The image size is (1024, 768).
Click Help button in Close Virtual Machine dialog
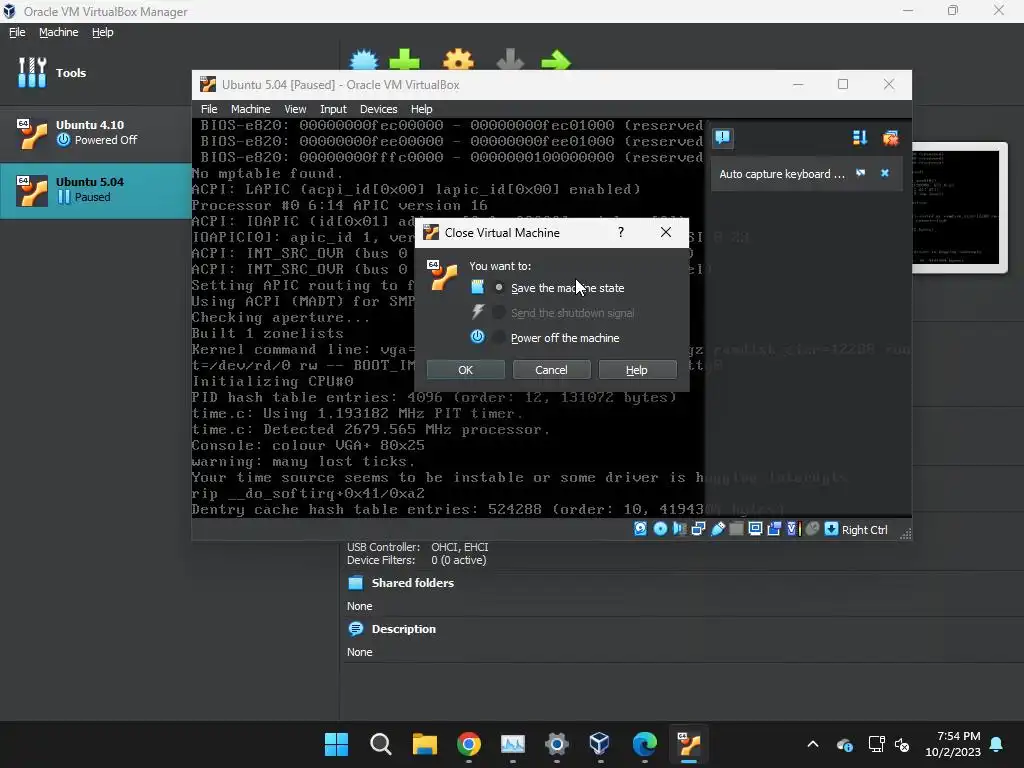pyautogui.click(x=637, y=370)
